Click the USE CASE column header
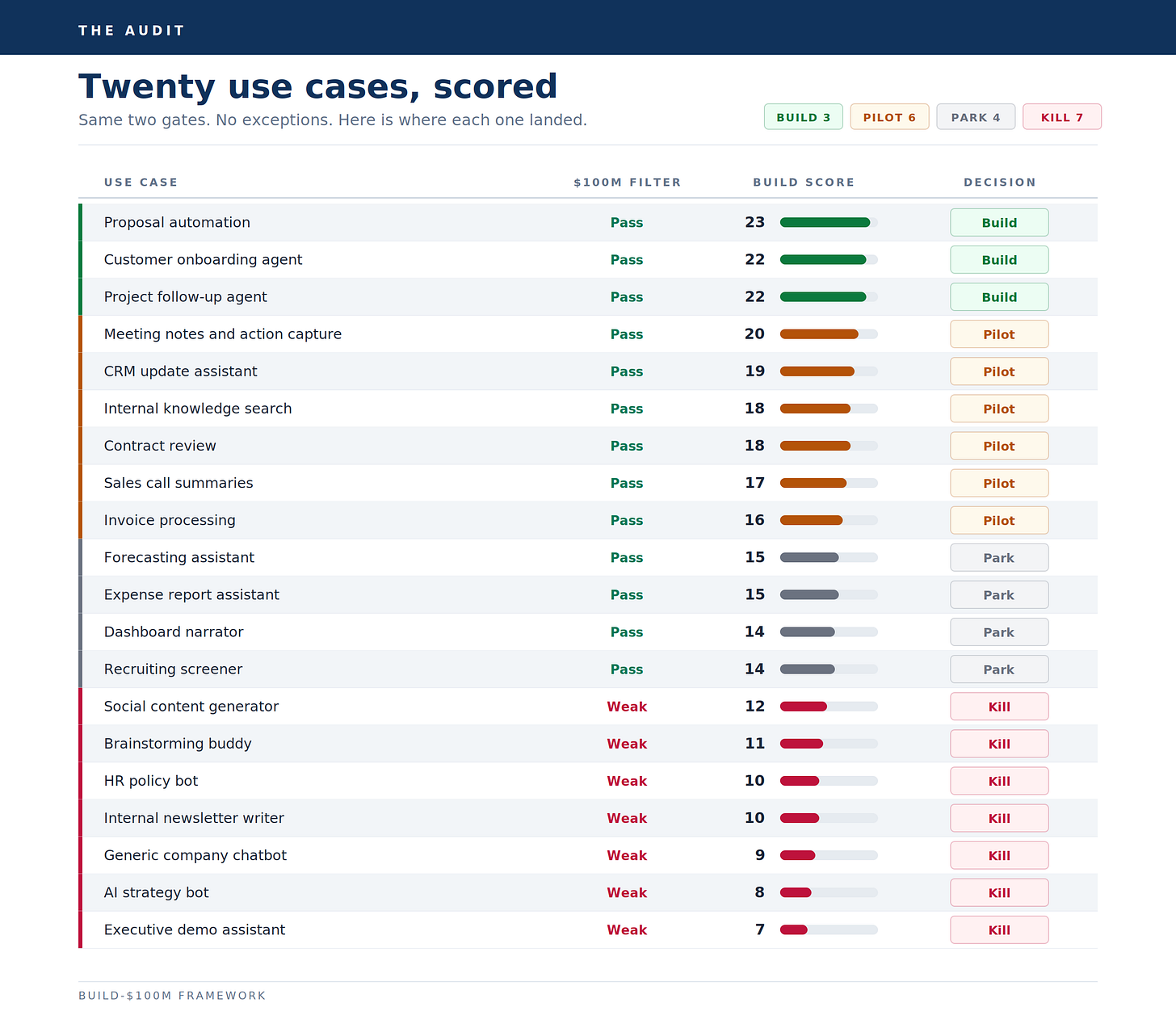The height and width of the screenshot is (1011, 1176). click(x=141, y=182)
